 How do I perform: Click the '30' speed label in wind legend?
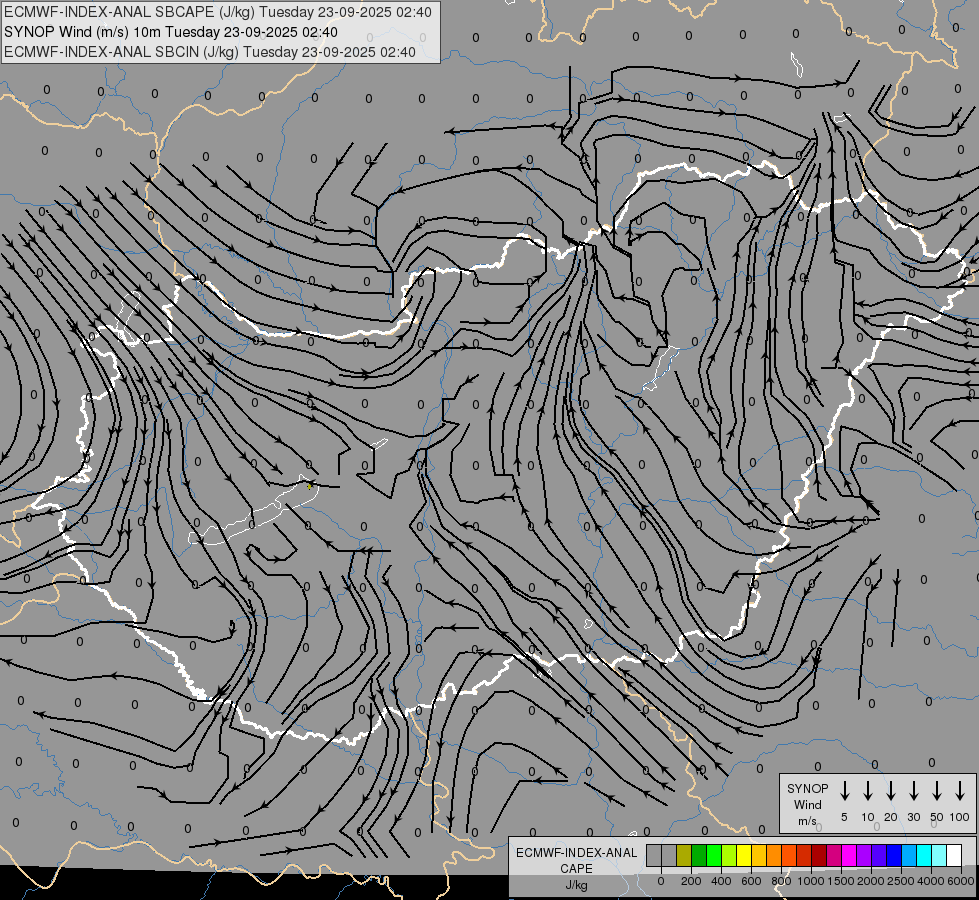coord(913,817)
